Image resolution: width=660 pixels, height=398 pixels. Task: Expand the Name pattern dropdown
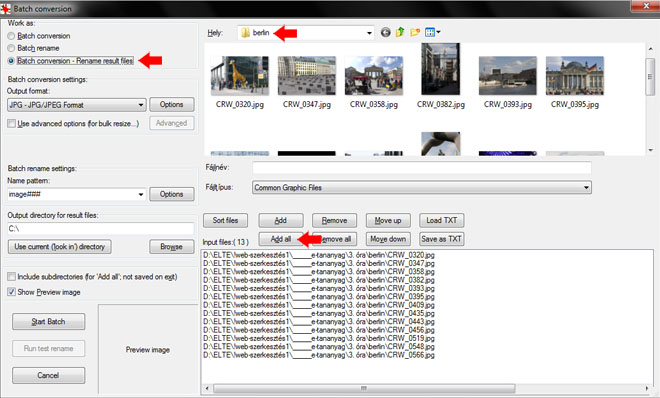click(x=76, y=194)
